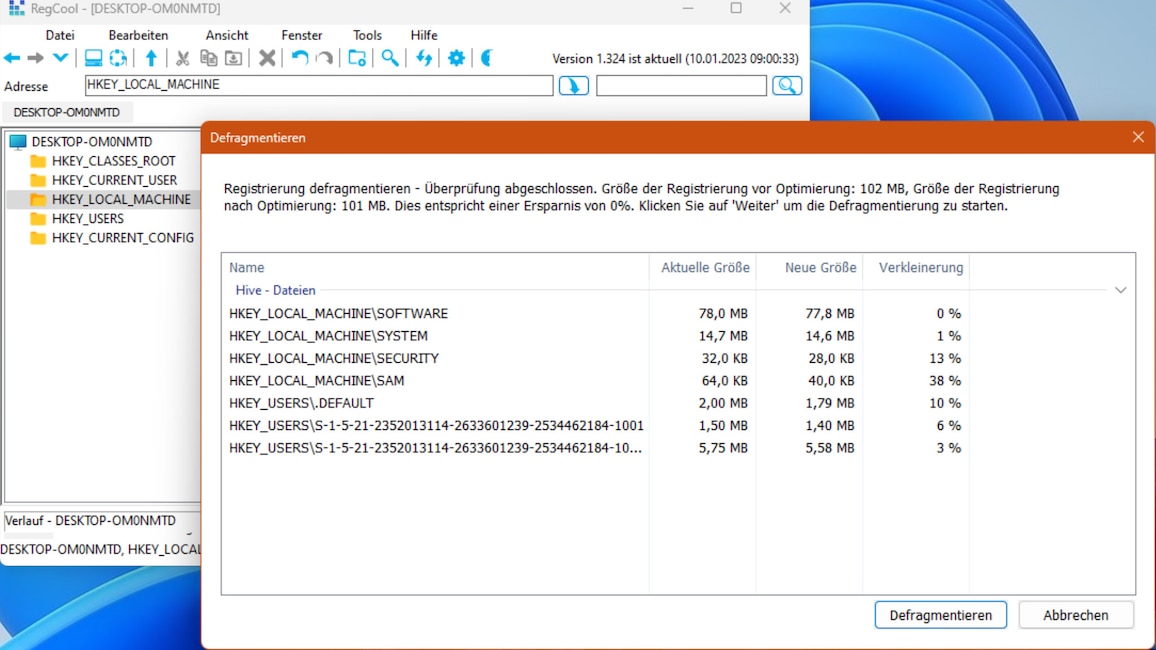This screenshot has width=1156, height=650.
Task: Collapse the Hive - Dateien group chevron
Action: [x=1121, y=290]
